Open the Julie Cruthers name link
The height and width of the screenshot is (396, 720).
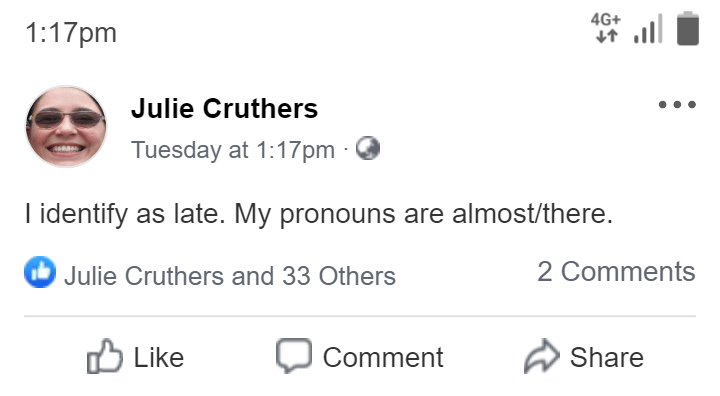pyautogui.click(x=225, y=108)
